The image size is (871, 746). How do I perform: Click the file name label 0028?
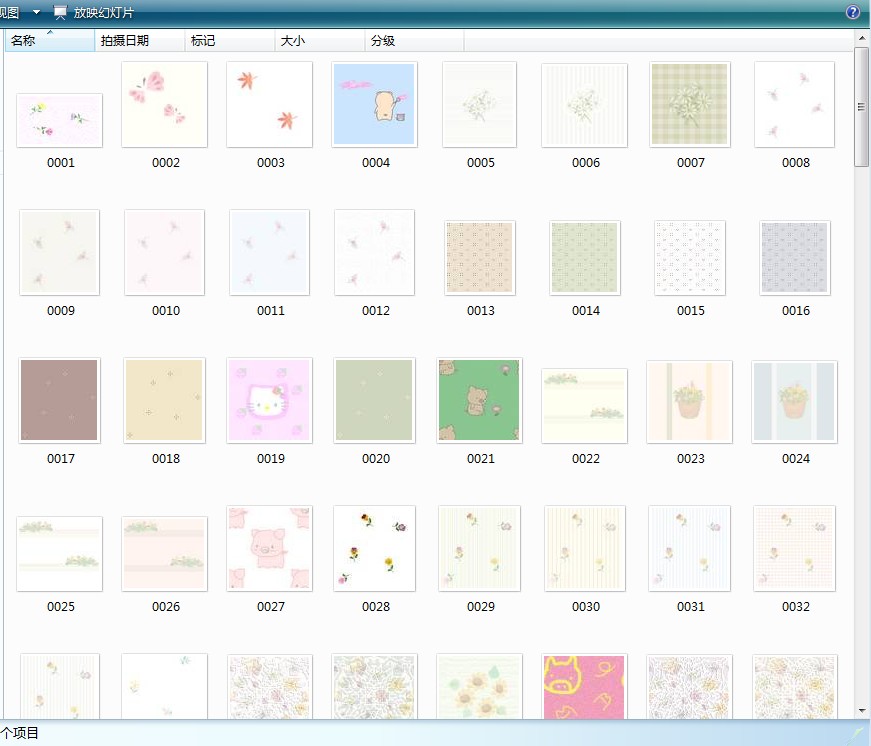[x=376, y=607]
